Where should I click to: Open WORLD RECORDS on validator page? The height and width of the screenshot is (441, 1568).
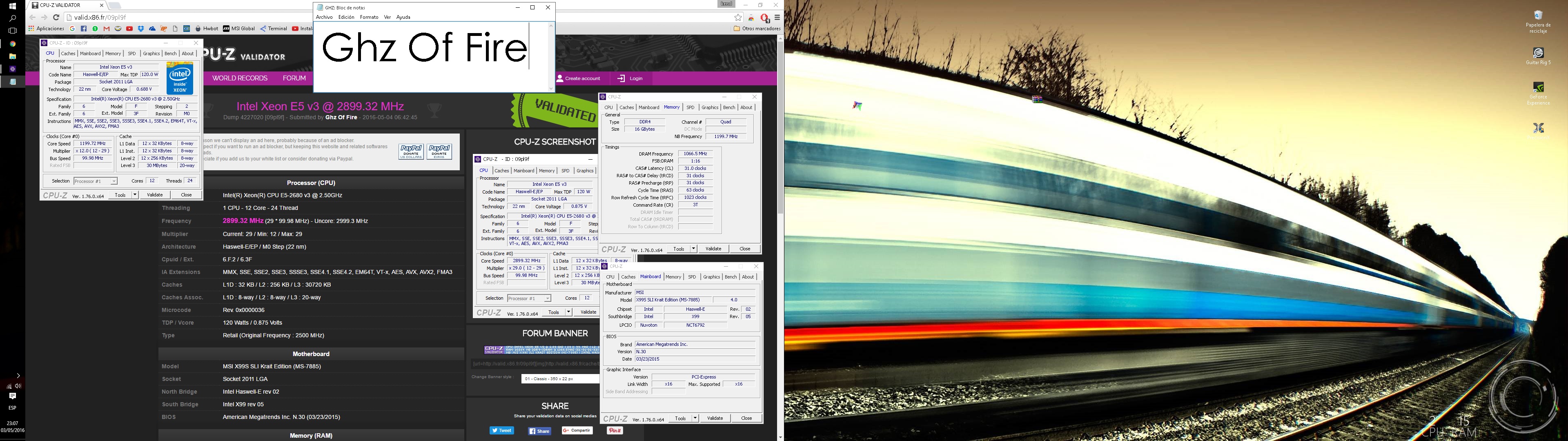coord(240,78)
